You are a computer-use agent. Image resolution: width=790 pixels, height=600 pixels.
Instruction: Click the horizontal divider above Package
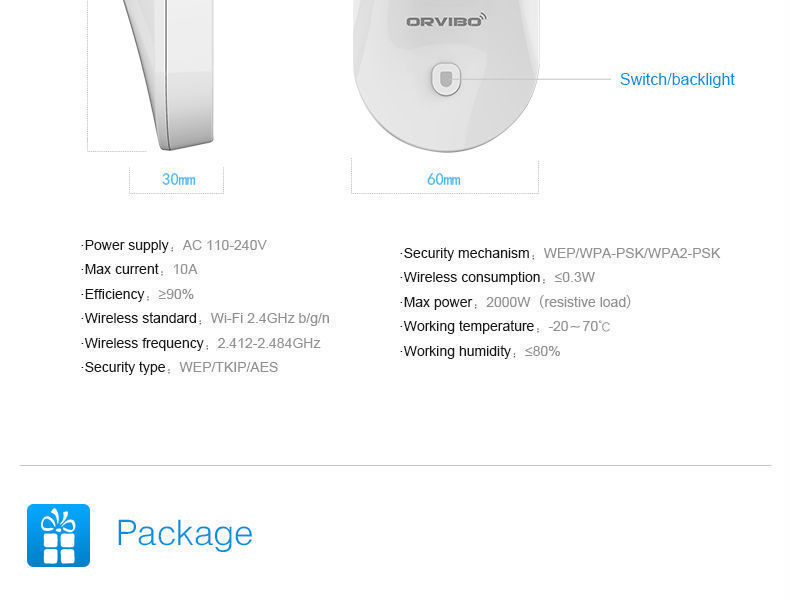[395, 465]
